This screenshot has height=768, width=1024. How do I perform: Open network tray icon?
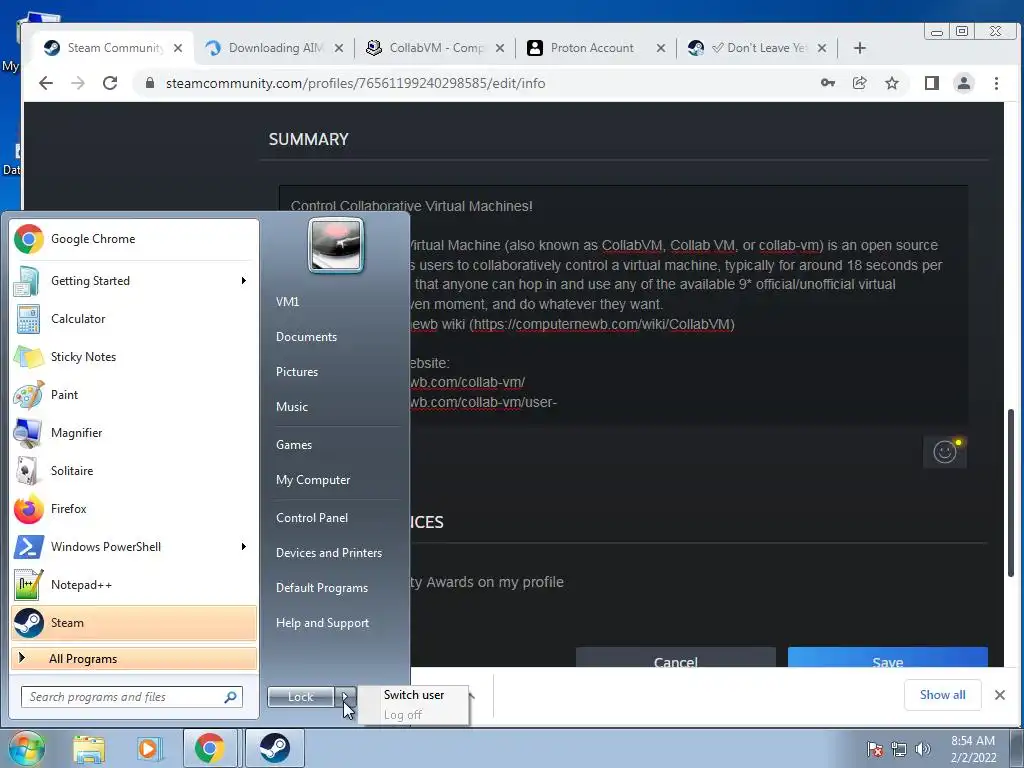(x=899, y=749)
